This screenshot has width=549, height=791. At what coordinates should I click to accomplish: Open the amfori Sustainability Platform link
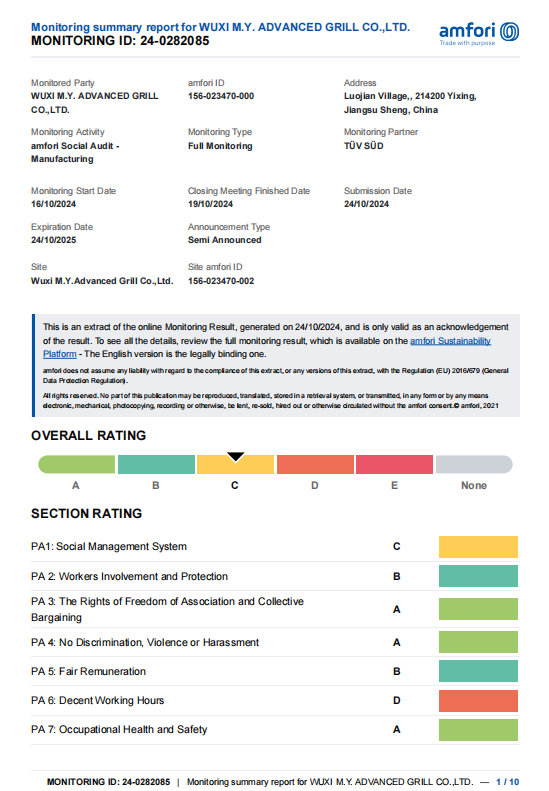pos(450,341)
